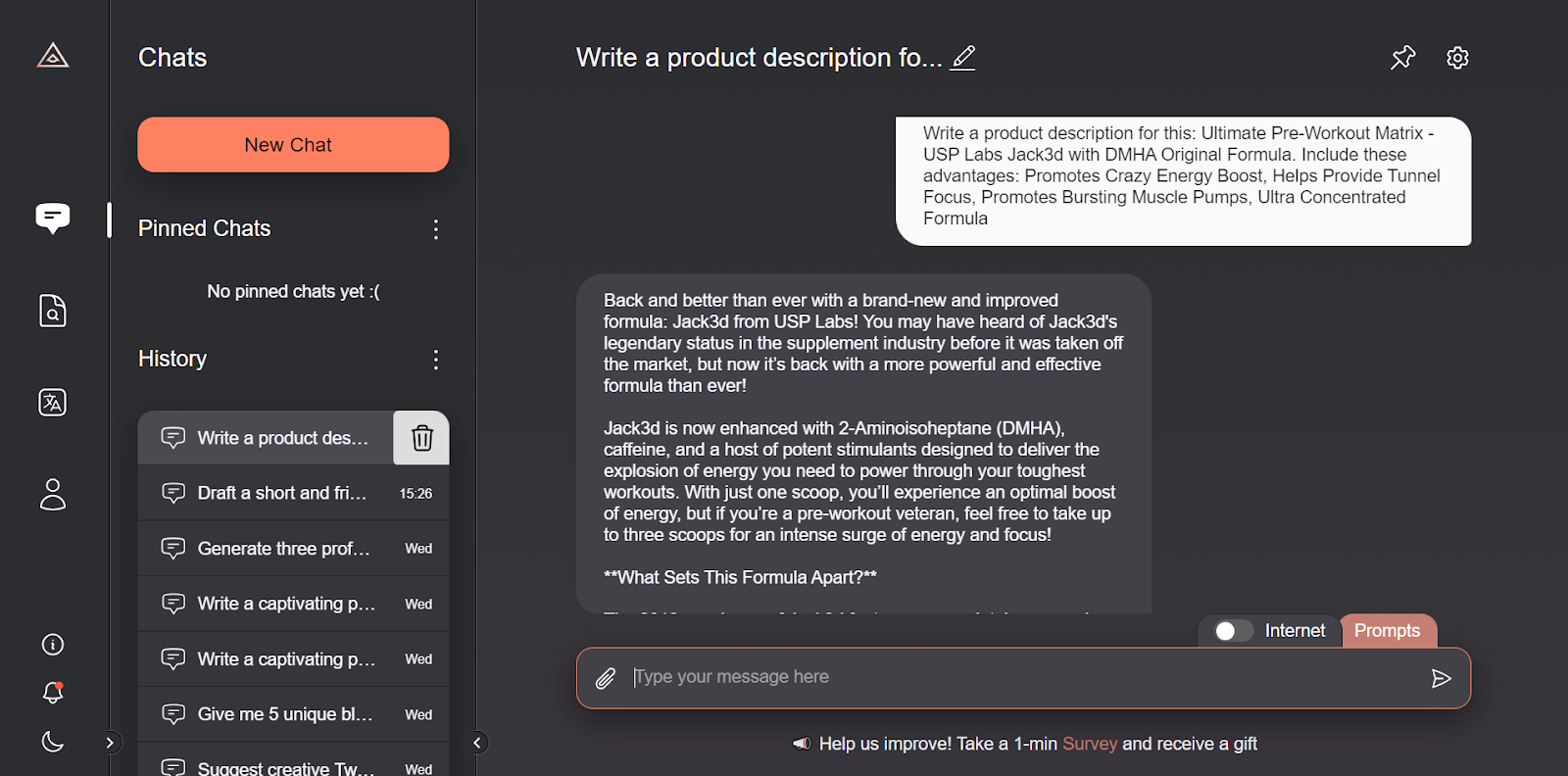This screenshot has height=776, width=1568.
Task: Attach a file with paperclip icon
Action: coord(606,678)
